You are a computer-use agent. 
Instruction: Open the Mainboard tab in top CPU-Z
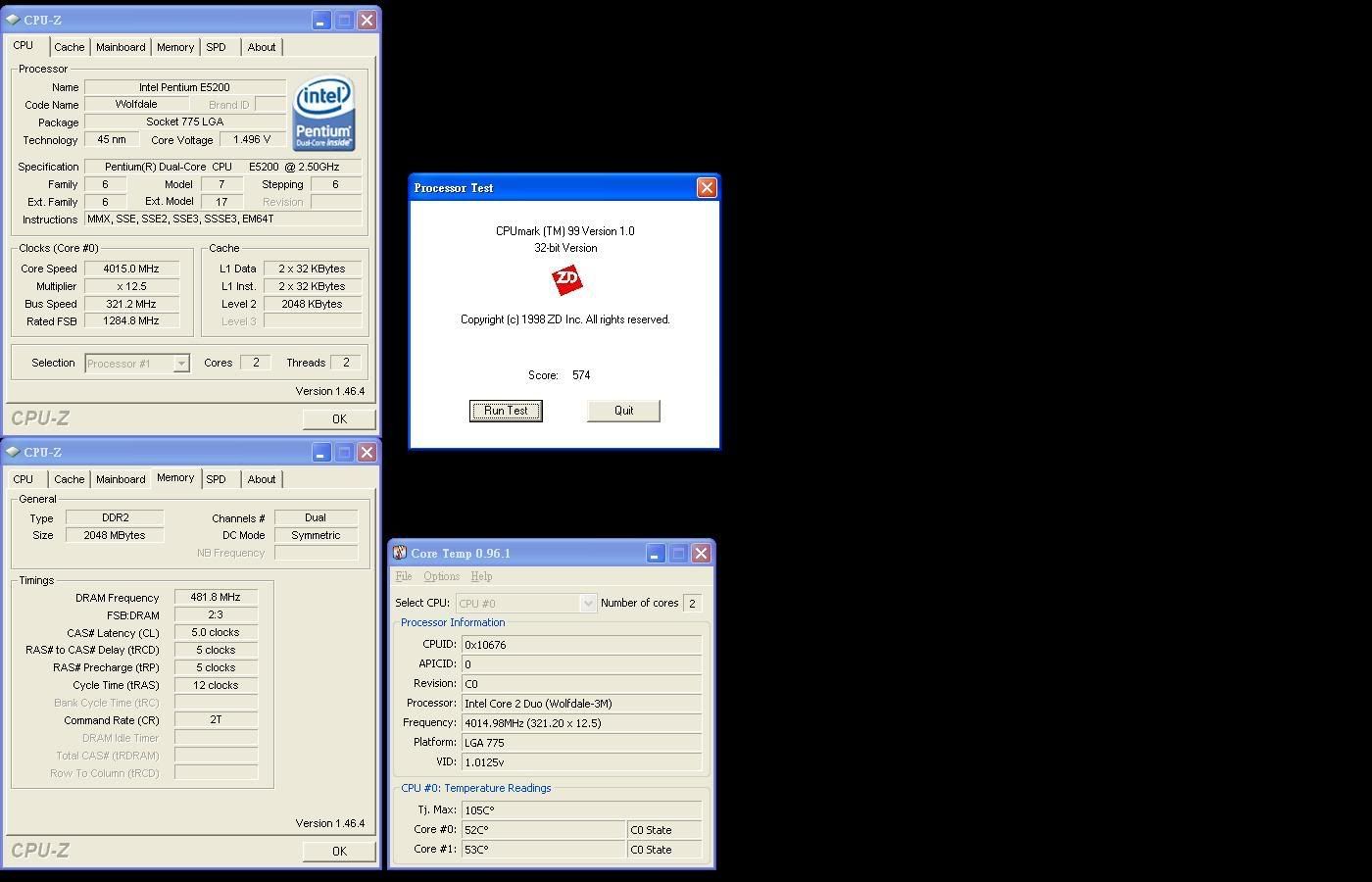[x=121, y=47]
